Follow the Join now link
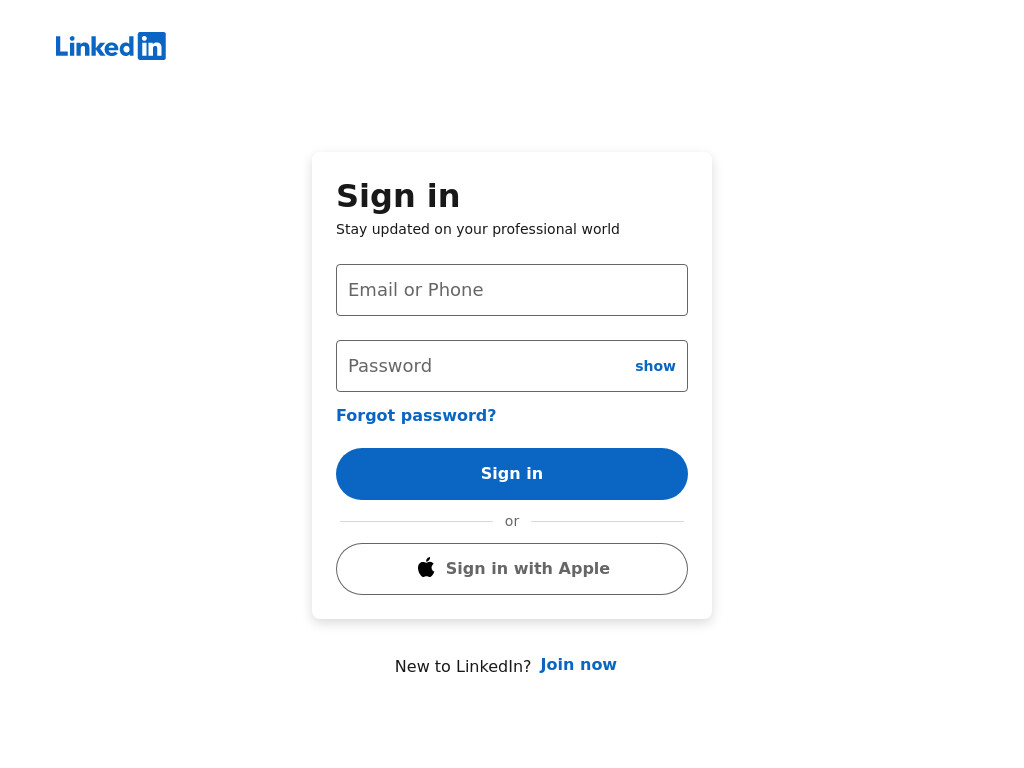The width and height of the screenshot is (1024, 768). pyautogui.click(x=578, y=665)
